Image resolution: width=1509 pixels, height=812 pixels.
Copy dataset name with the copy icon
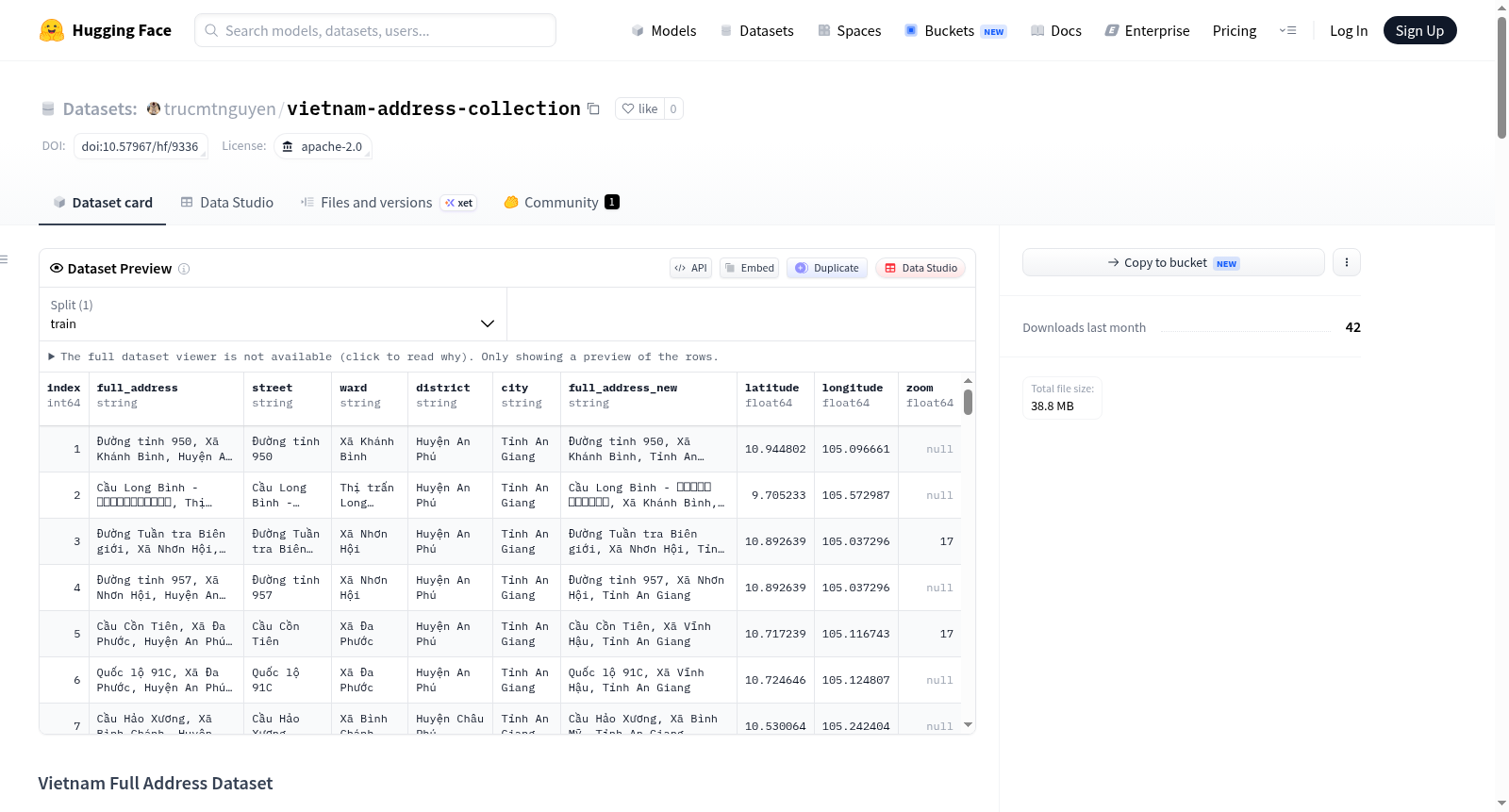point(593,108)
